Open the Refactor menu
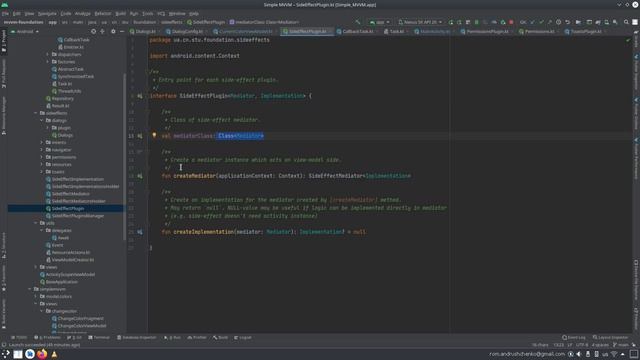This screenshot has width=640, height=360. (x=102, y=13)
